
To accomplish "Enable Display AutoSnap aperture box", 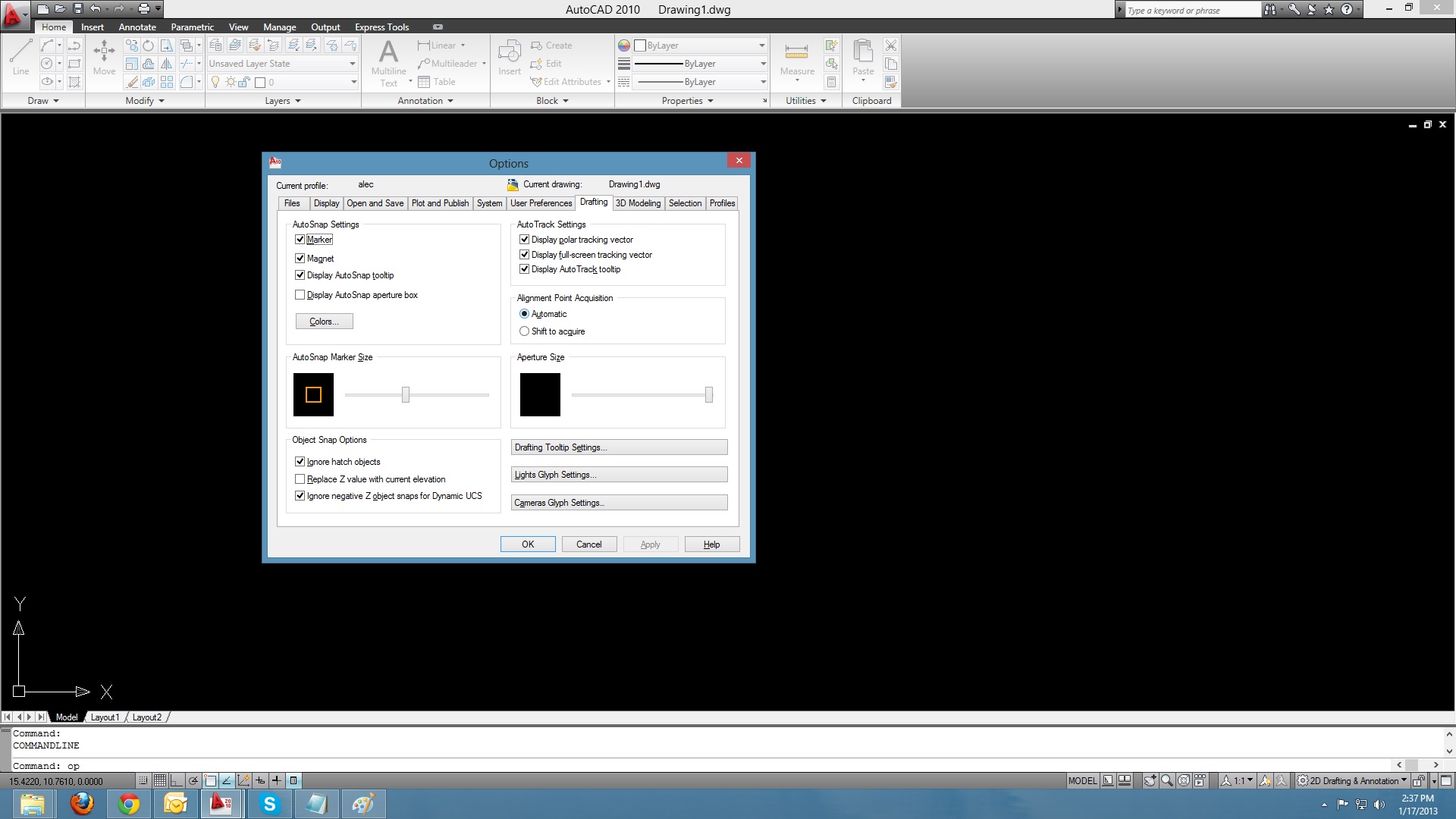I will (300, 295).
